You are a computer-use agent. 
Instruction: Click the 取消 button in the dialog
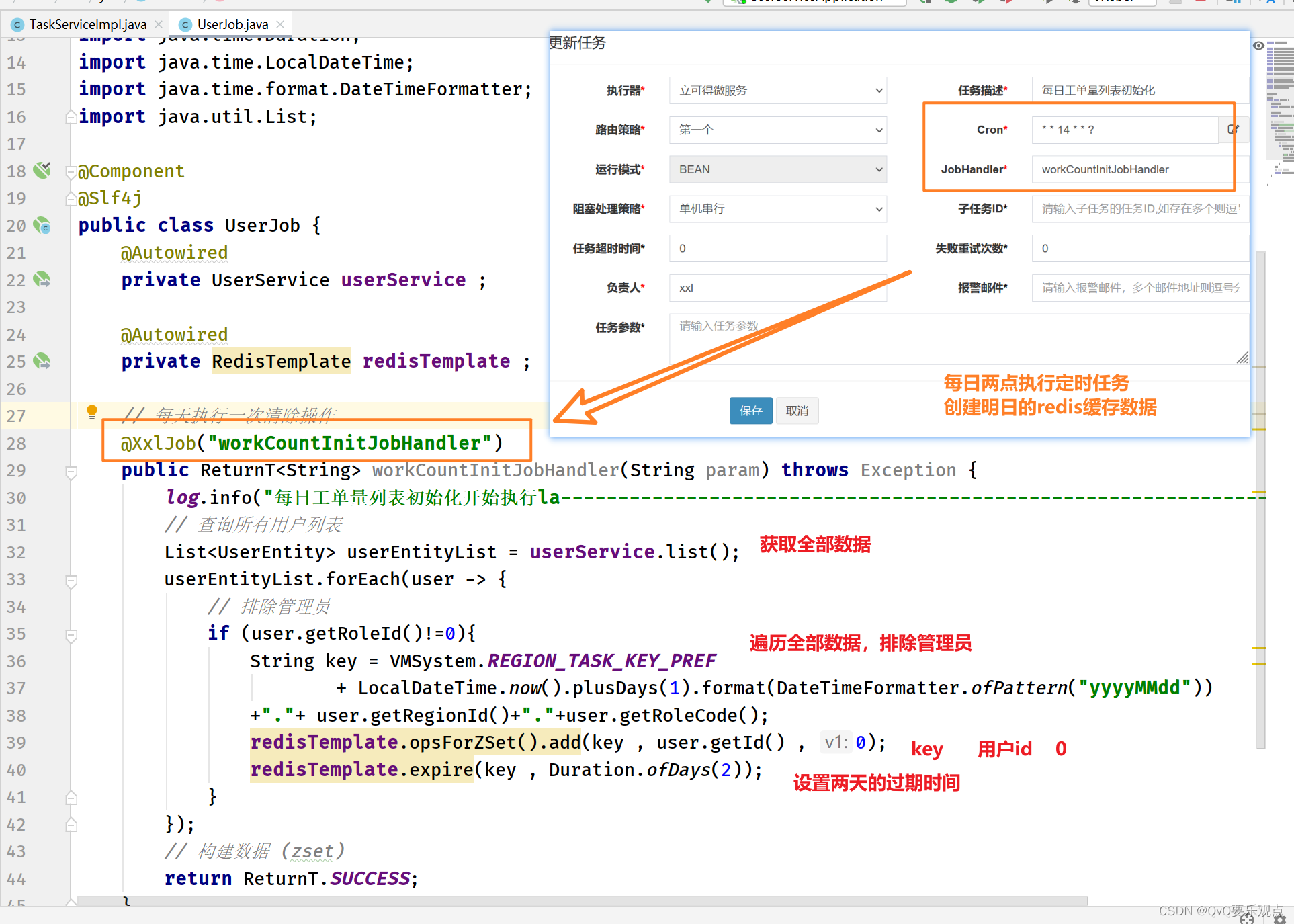[x=797, y=411]
